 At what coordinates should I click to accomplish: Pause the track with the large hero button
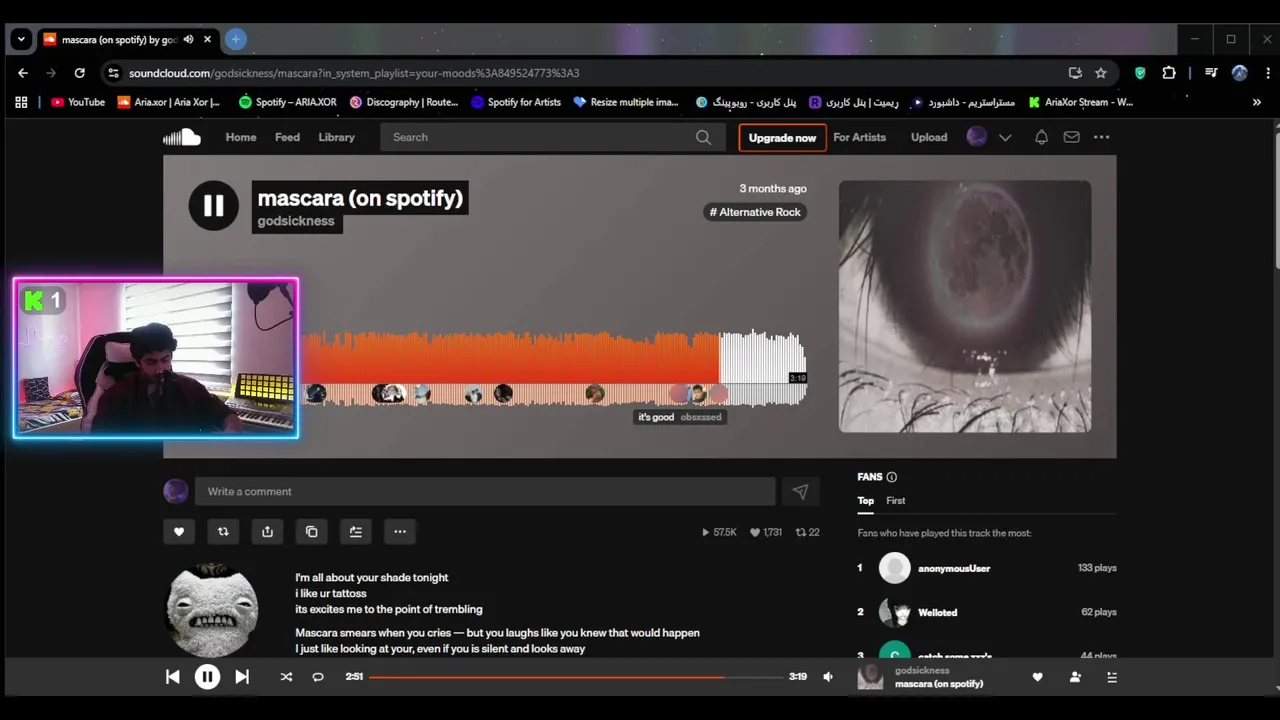point(214,206)
